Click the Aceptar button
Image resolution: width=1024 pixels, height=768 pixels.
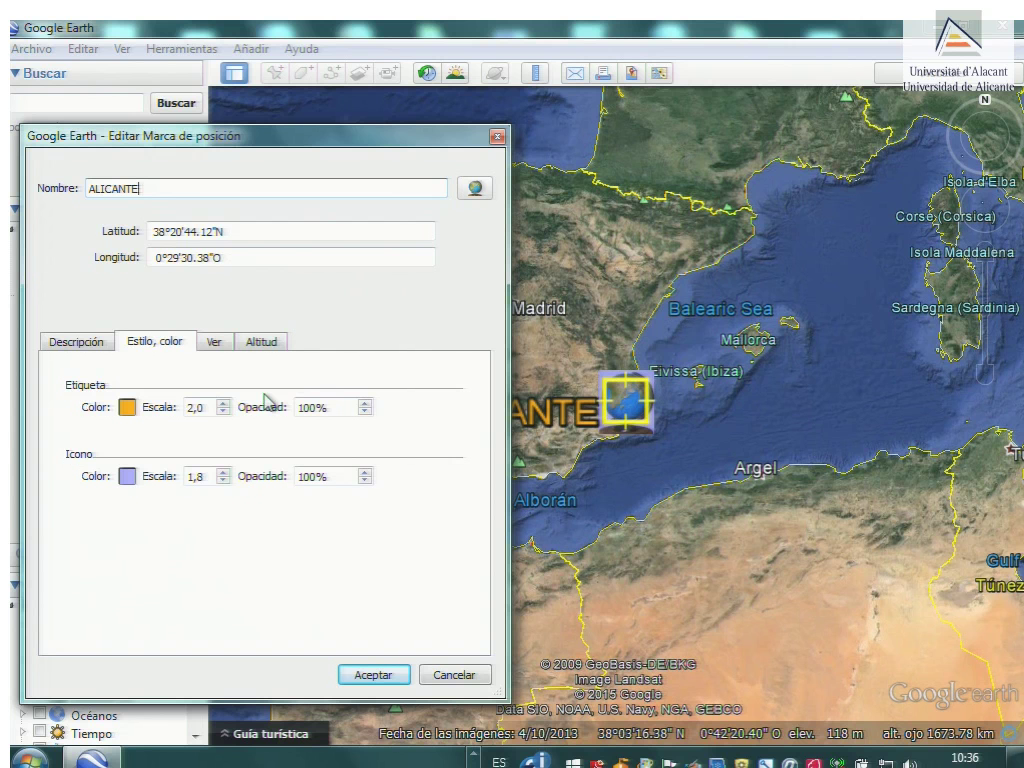coord(374,675)
